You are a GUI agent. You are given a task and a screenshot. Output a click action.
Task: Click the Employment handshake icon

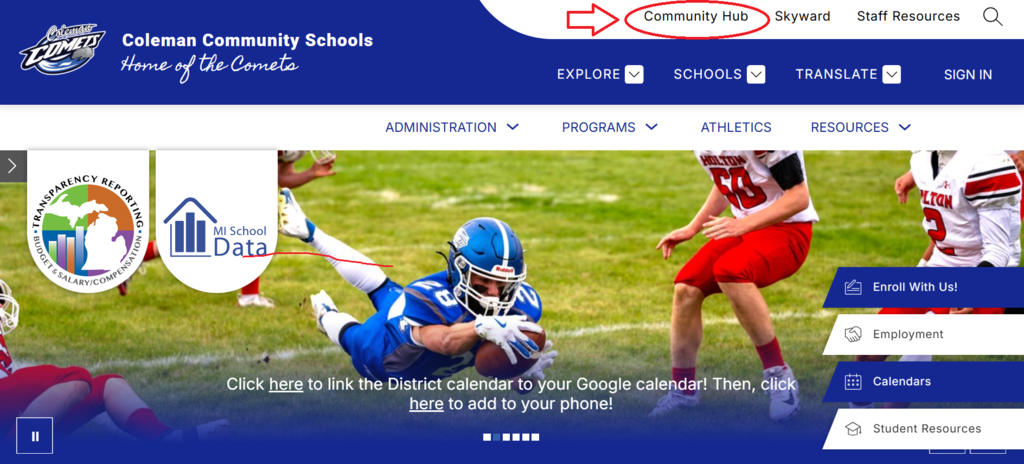coord(853,335)
